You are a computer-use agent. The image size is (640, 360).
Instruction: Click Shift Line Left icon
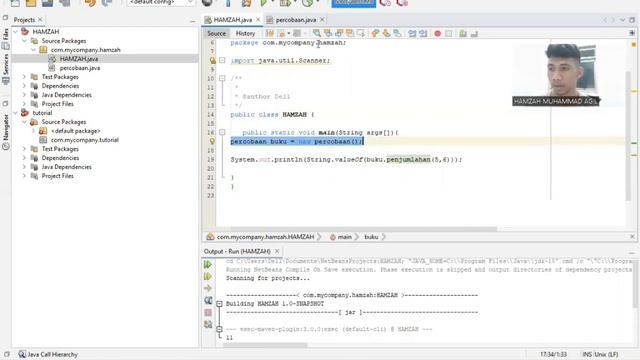[x=412, y=33]
